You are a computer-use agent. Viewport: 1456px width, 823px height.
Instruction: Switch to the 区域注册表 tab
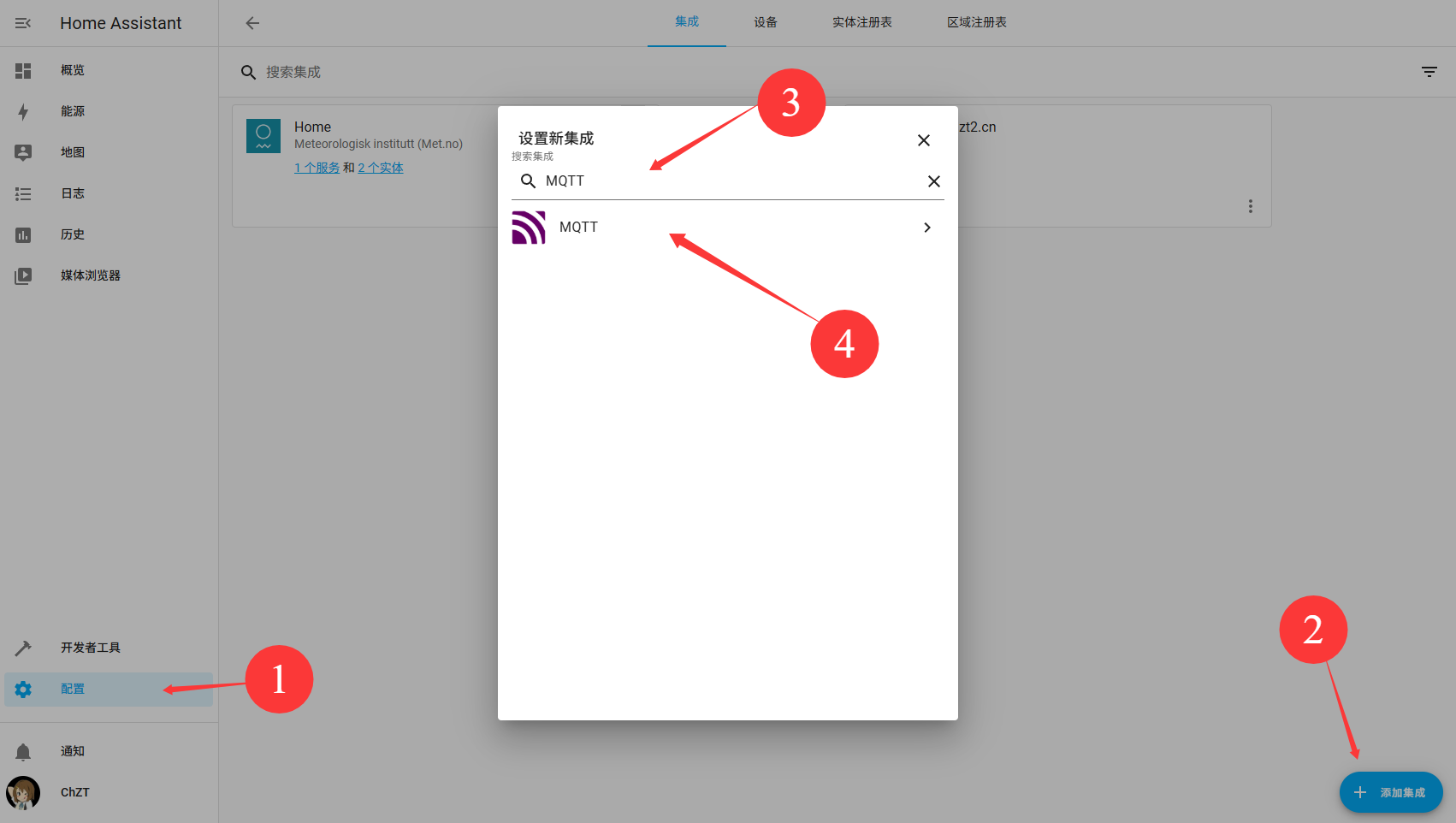[976, 22]
